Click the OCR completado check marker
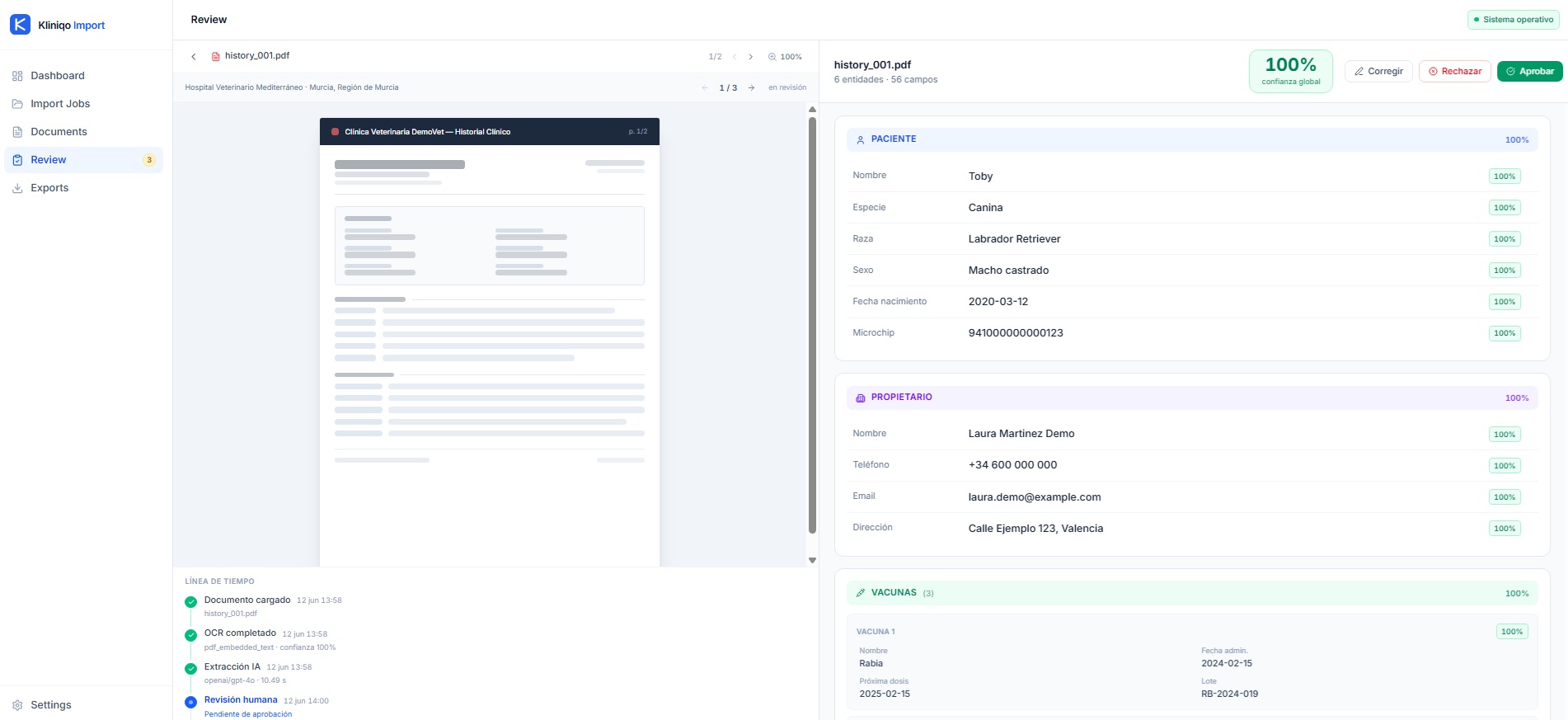Screen dimensions: 1568x720 [x=191, y=635]
